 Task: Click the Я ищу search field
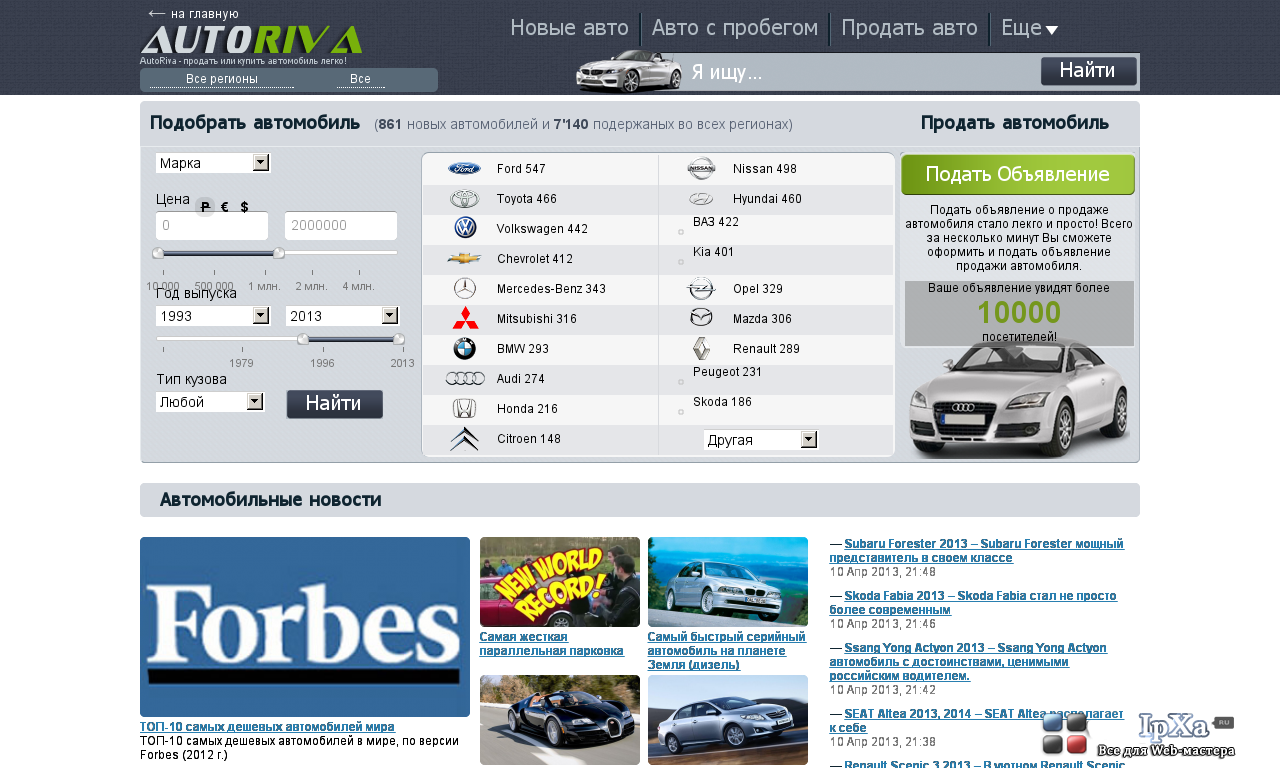click(862, 72)
